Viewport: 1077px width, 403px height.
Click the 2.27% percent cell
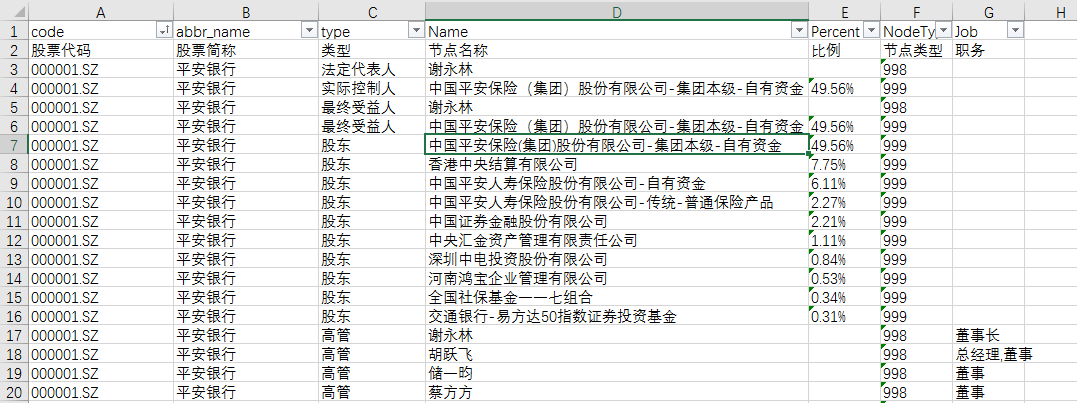pos(845,203)
